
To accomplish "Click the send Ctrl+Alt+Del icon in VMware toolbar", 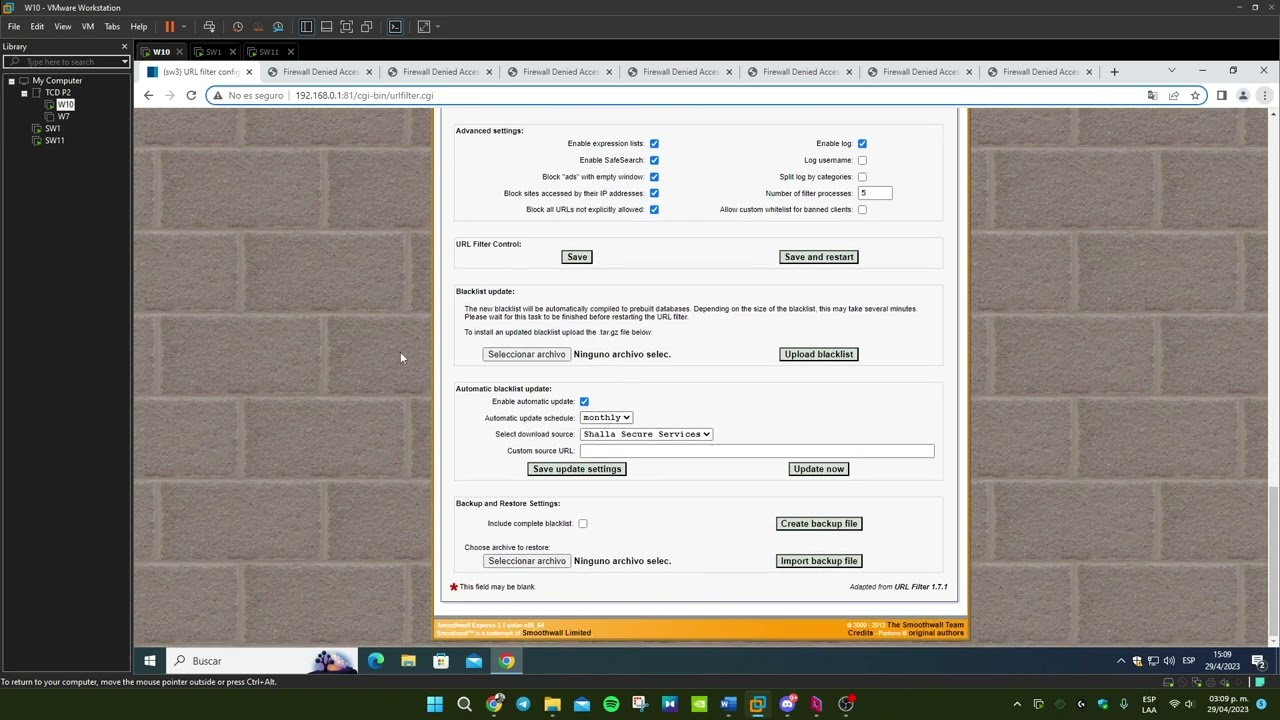I will click(209, 27).
